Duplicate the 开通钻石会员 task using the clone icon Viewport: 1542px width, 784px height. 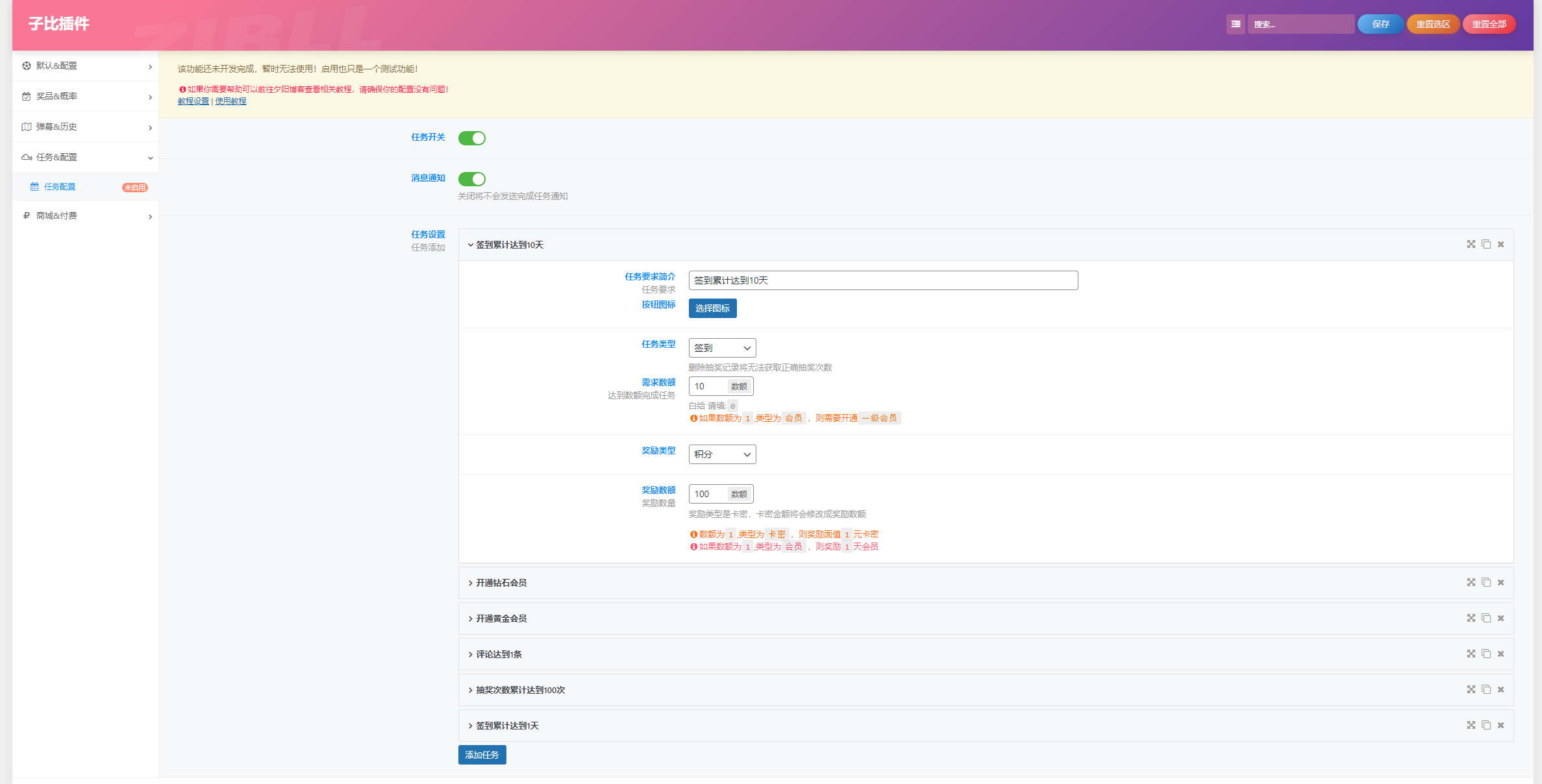click(x=1486, y=582)
